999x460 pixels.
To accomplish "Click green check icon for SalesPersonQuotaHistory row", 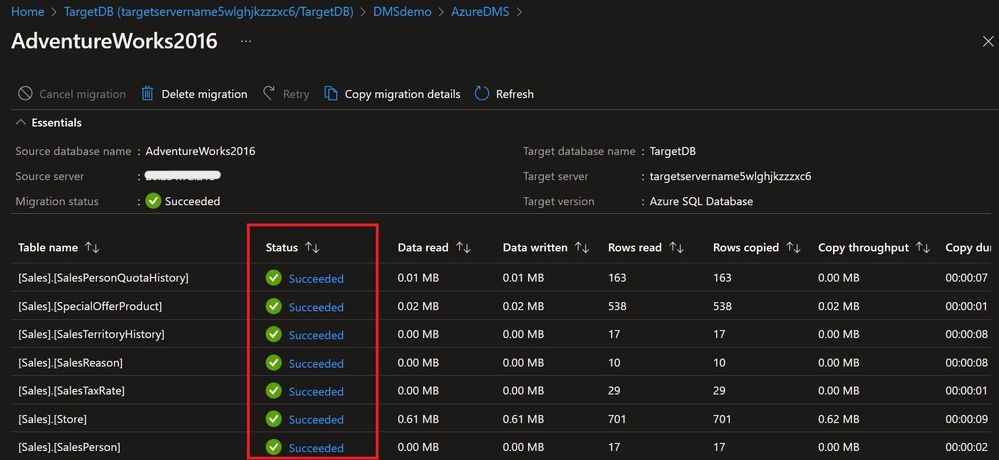I will click(273, 278).
